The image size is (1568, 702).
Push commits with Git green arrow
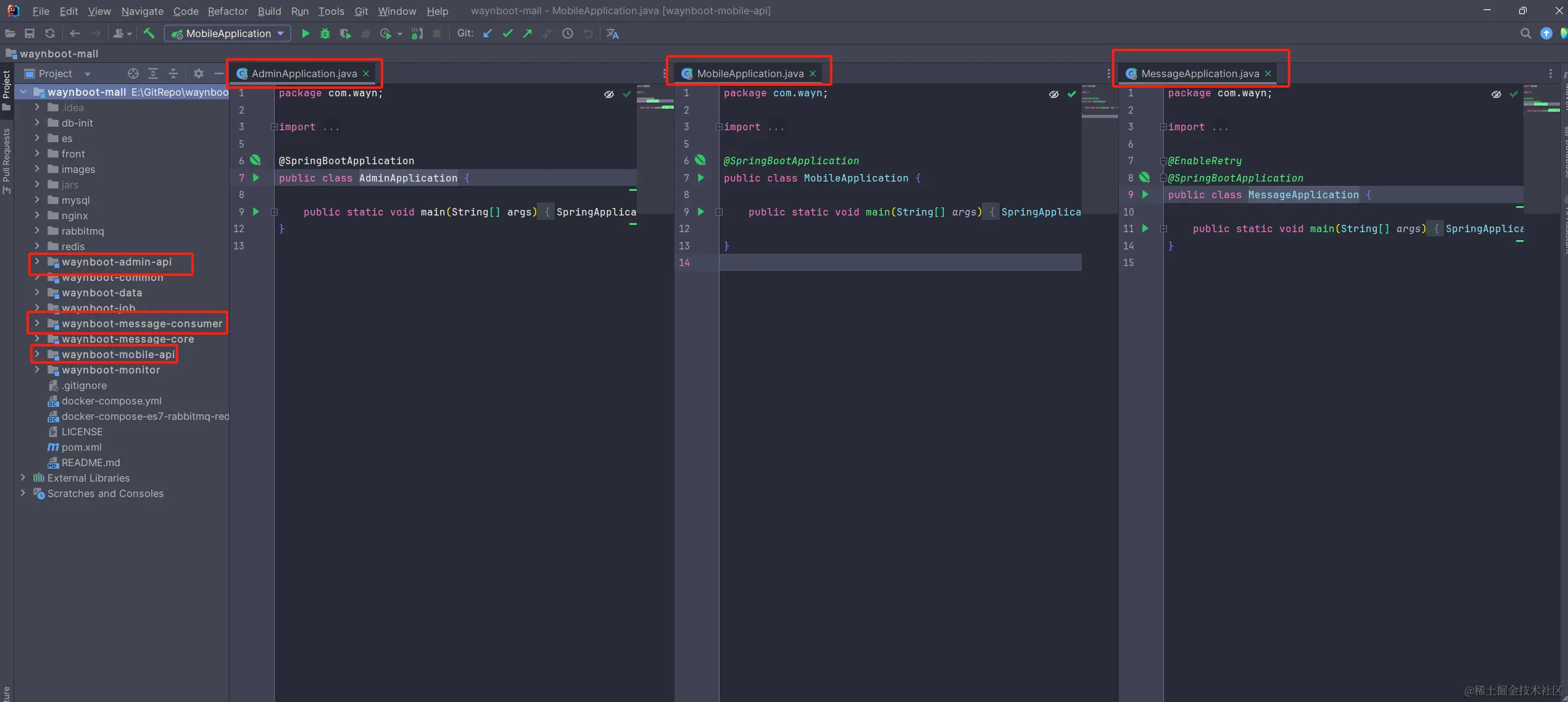point(527,33)
